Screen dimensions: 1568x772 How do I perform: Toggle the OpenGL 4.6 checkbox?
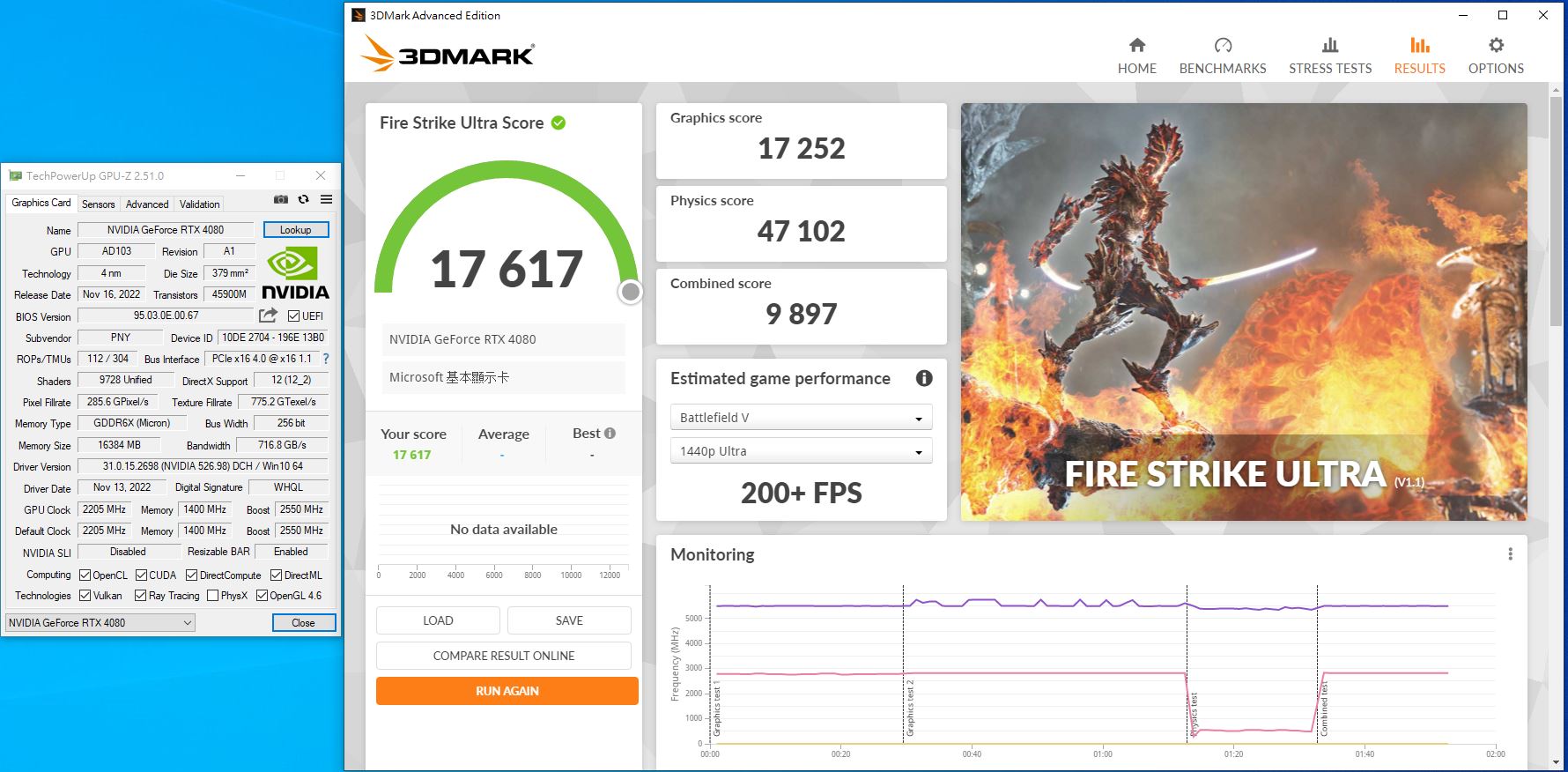click(x=263, y=596)
